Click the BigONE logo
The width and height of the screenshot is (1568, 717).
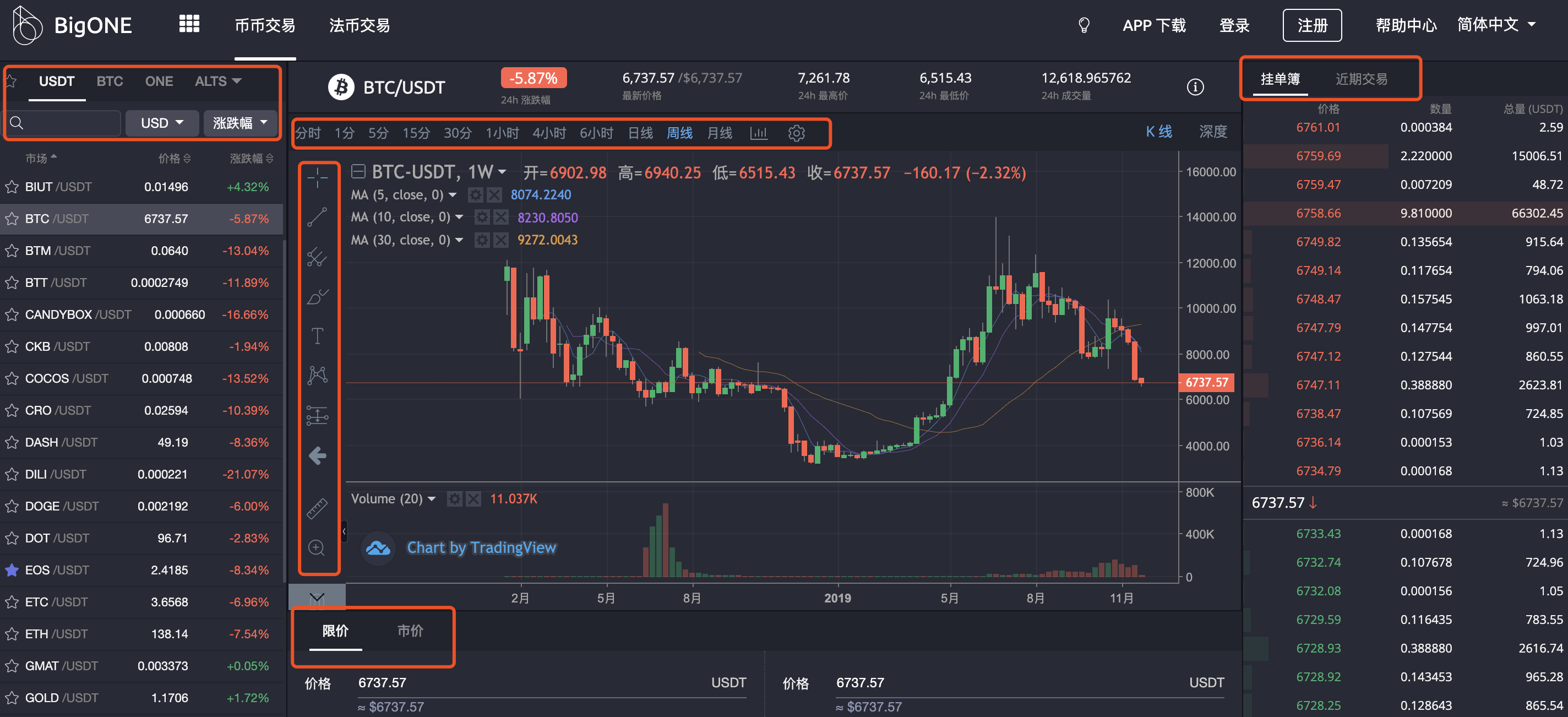tap(73, 25)
